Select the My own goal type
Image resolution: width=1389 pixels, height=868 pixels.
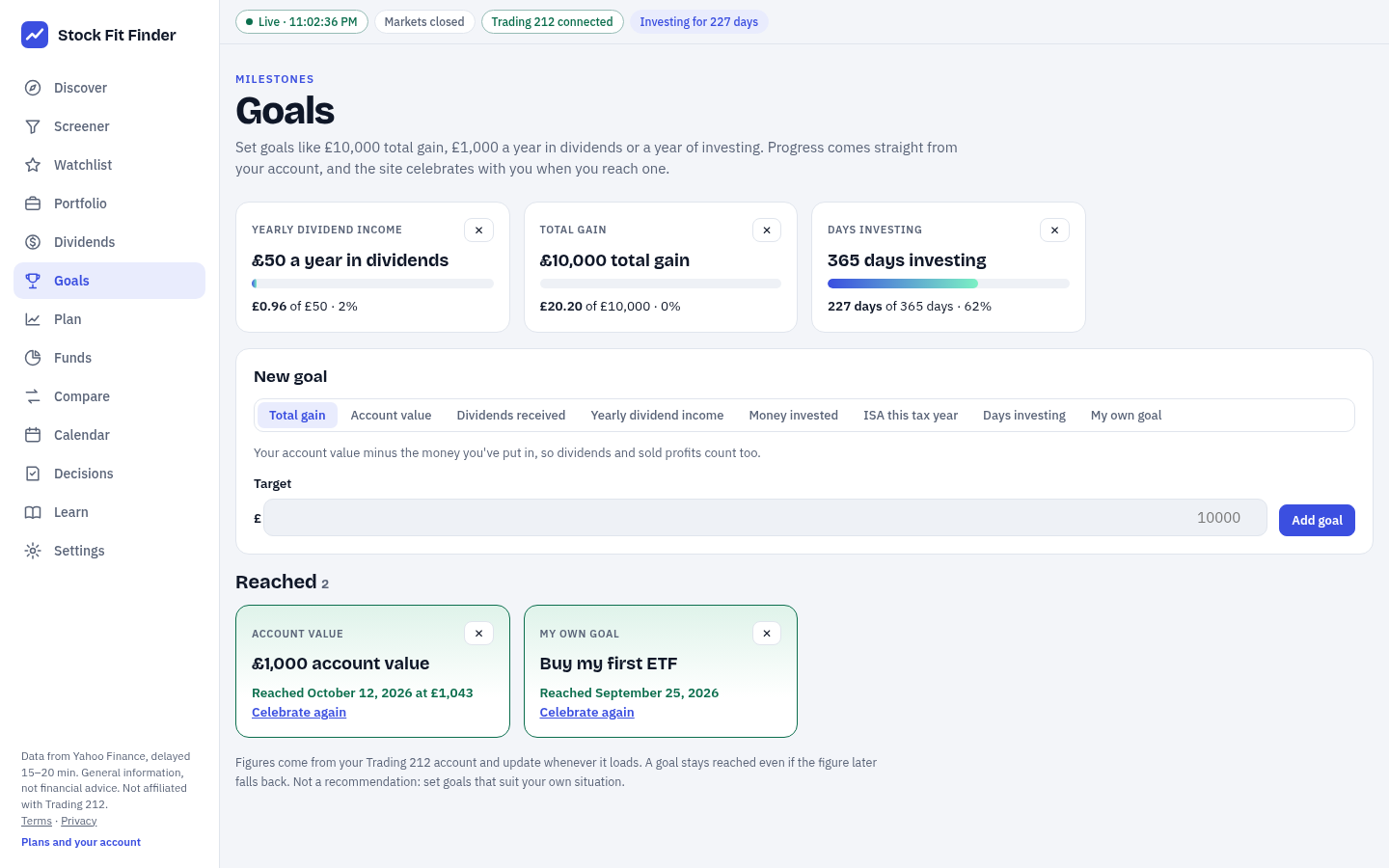click(1126, 416)
